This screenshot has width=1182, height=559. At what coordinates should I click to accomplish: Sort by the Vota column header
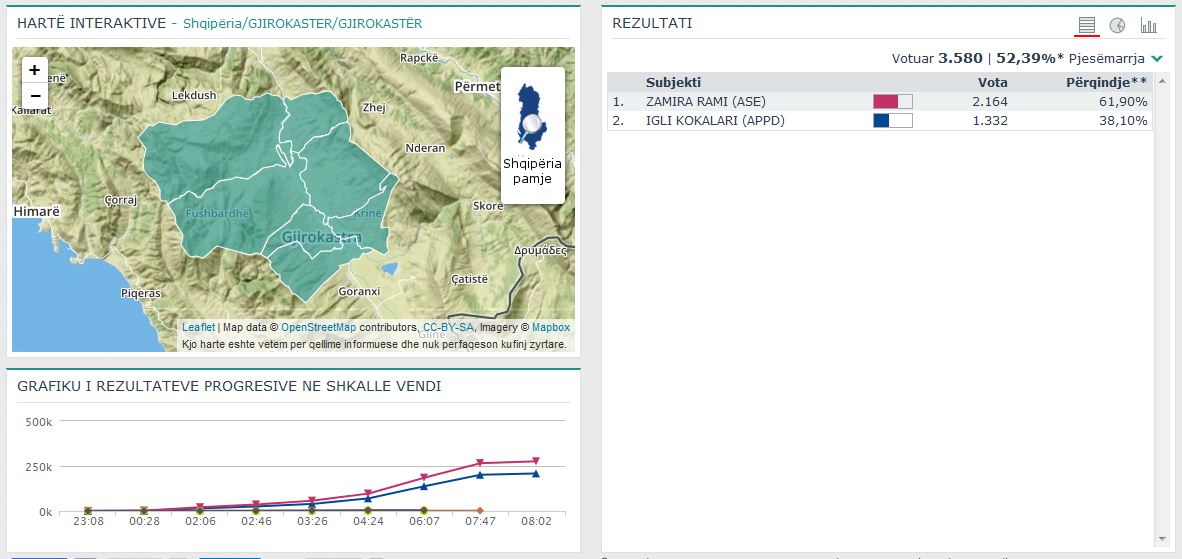click(x=992, y=82)
